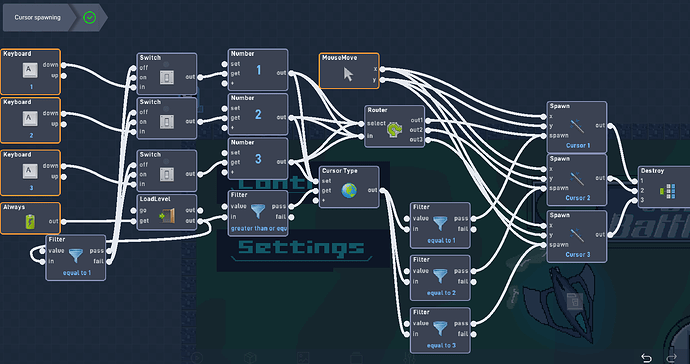This screenshot has width=690, height=364.
Task: Click the Spawn Cursor 3 object icon
Action: point(577,235)
